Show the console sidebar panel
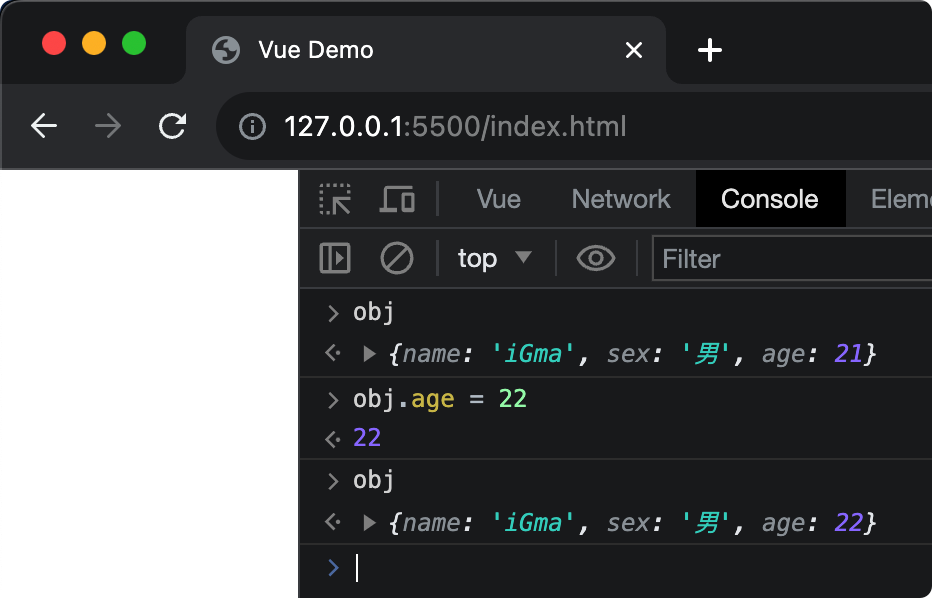The image size is (932, 598). coord(335,259)
